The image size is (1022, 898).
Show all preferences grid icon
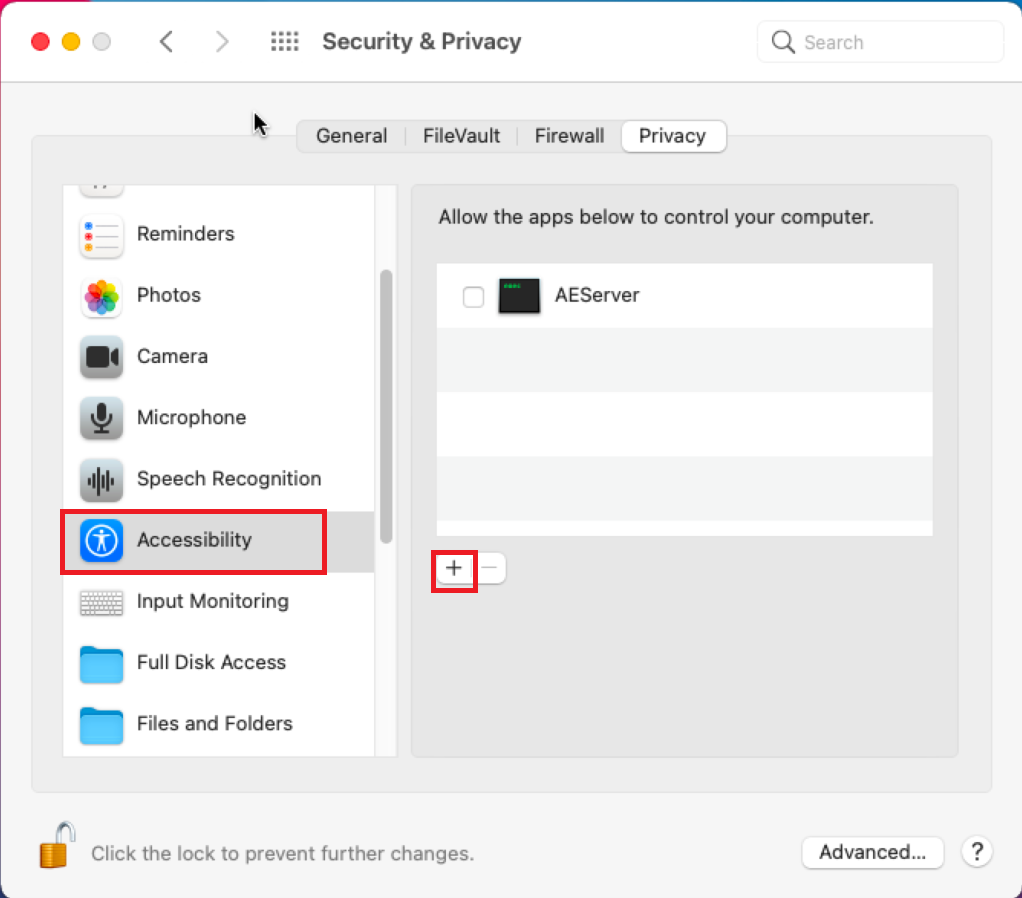tap(285, 42)
